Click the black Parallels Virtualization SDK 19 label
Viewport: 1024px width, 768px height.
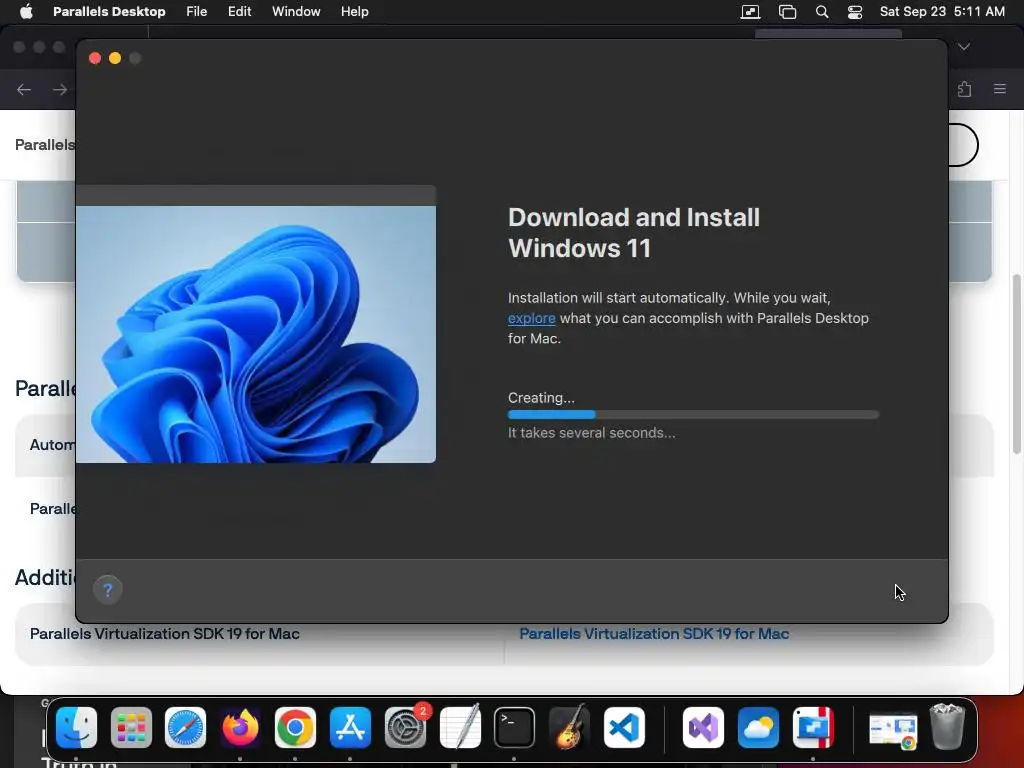[x=165, y=633]
